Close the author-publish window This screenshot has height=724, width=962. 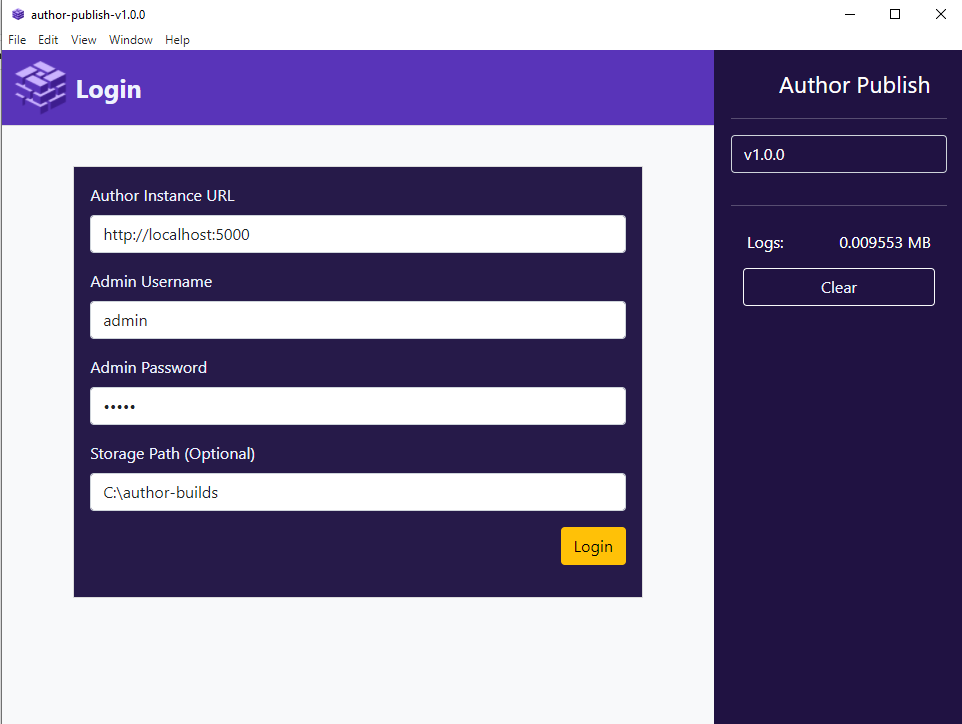pyautogui.click(x=940, y=14)
